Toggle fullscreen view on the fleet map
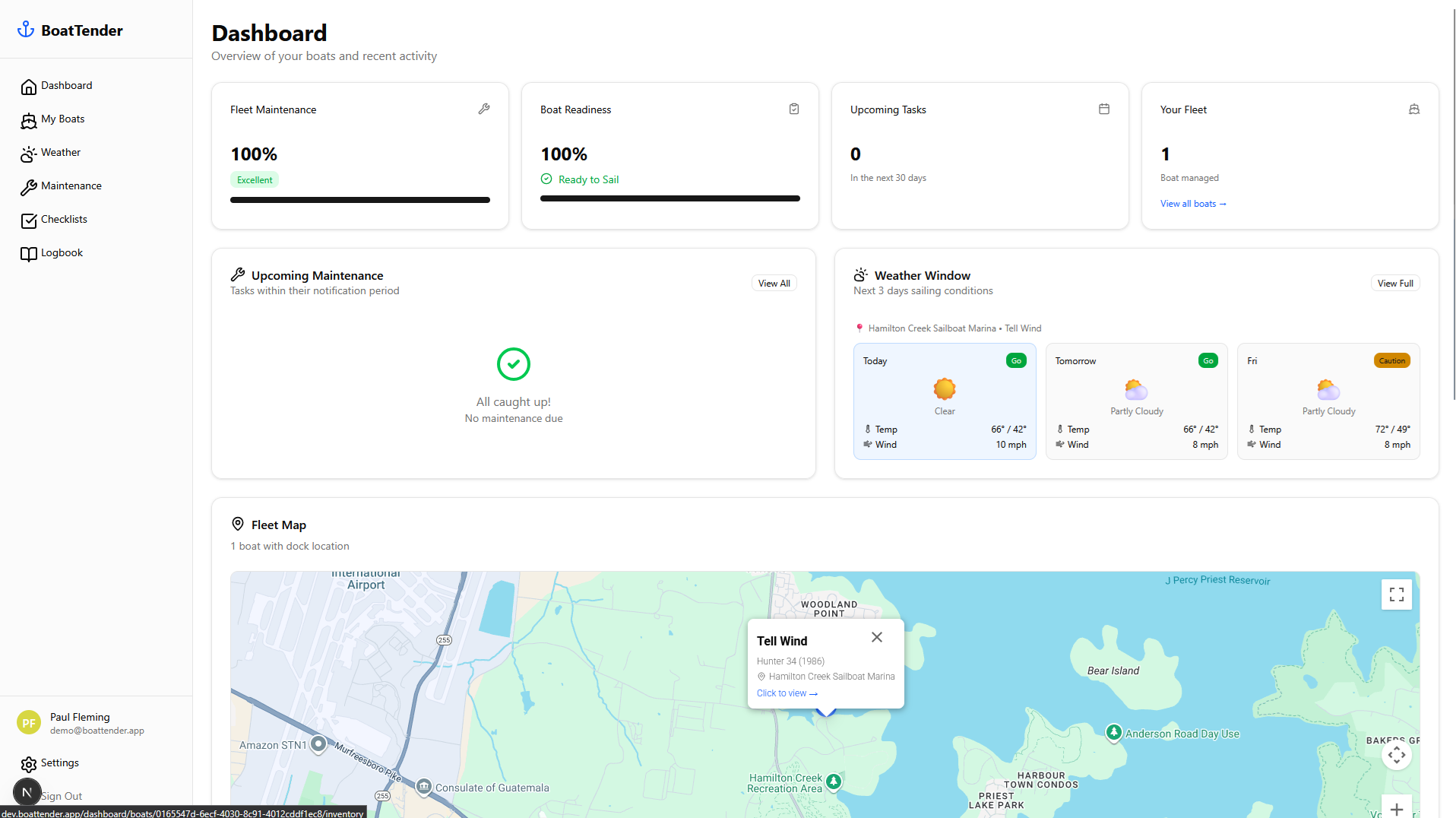This screenshot has width=1456, height=818. click(1396, 594)
